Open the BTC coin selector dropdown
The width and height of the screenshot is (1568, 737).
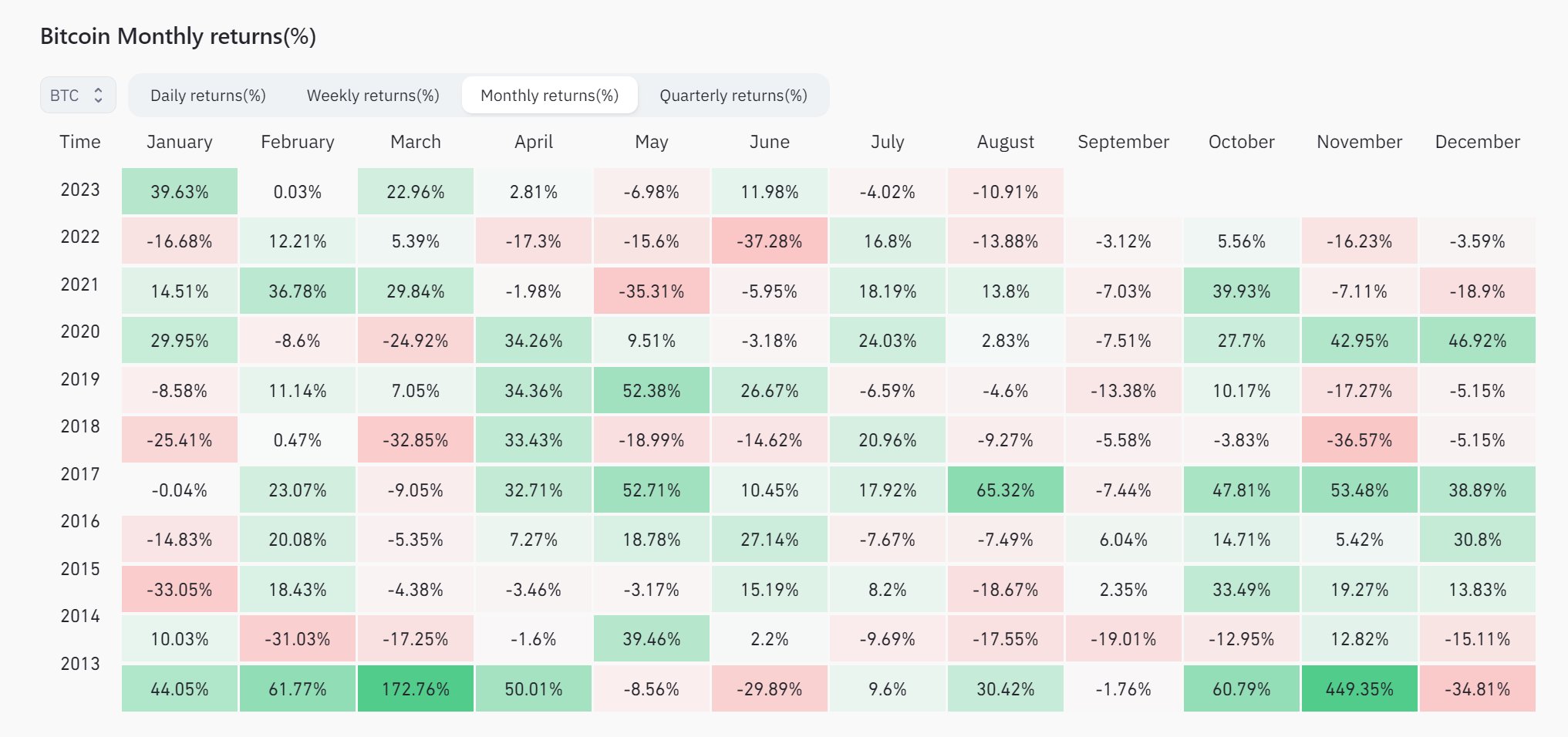[77, 95]
